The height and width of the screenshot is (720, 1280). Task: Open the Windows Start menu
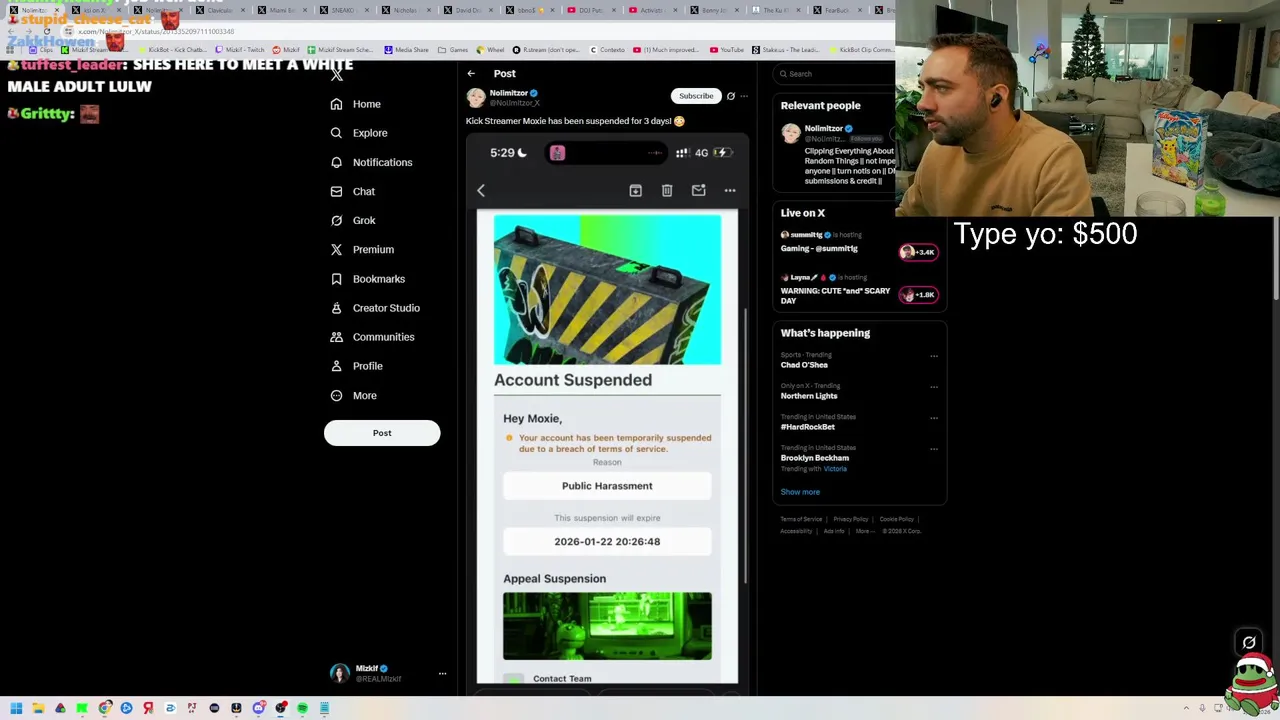[16, 708]
